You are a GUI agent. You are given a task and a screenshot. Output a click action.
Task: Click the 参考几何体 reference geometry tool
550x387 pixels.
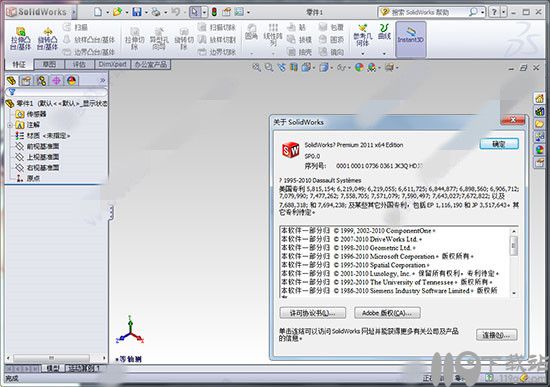tap(362, 35)
